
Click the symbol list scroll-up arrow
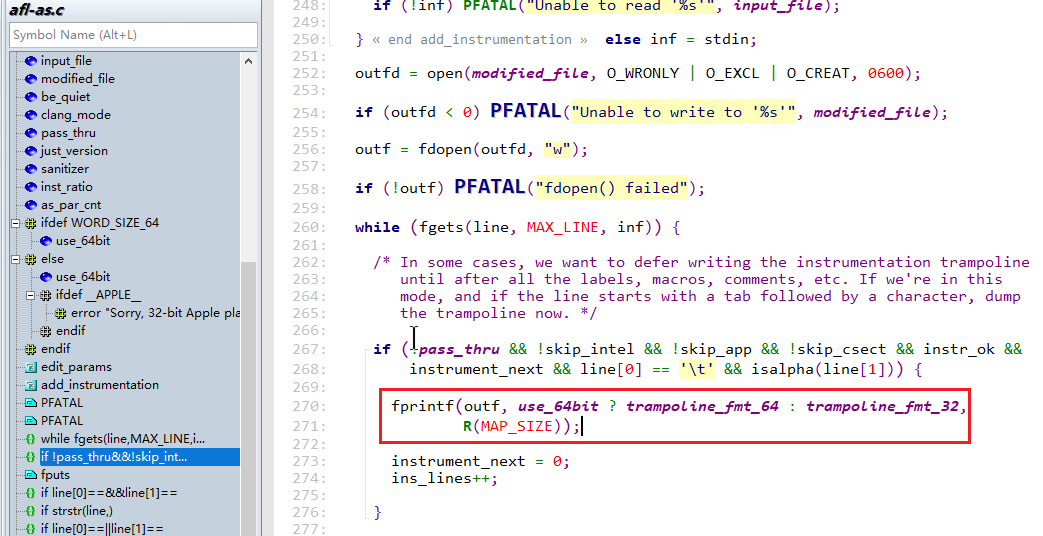pyautogui.click(x=248, y=61)
